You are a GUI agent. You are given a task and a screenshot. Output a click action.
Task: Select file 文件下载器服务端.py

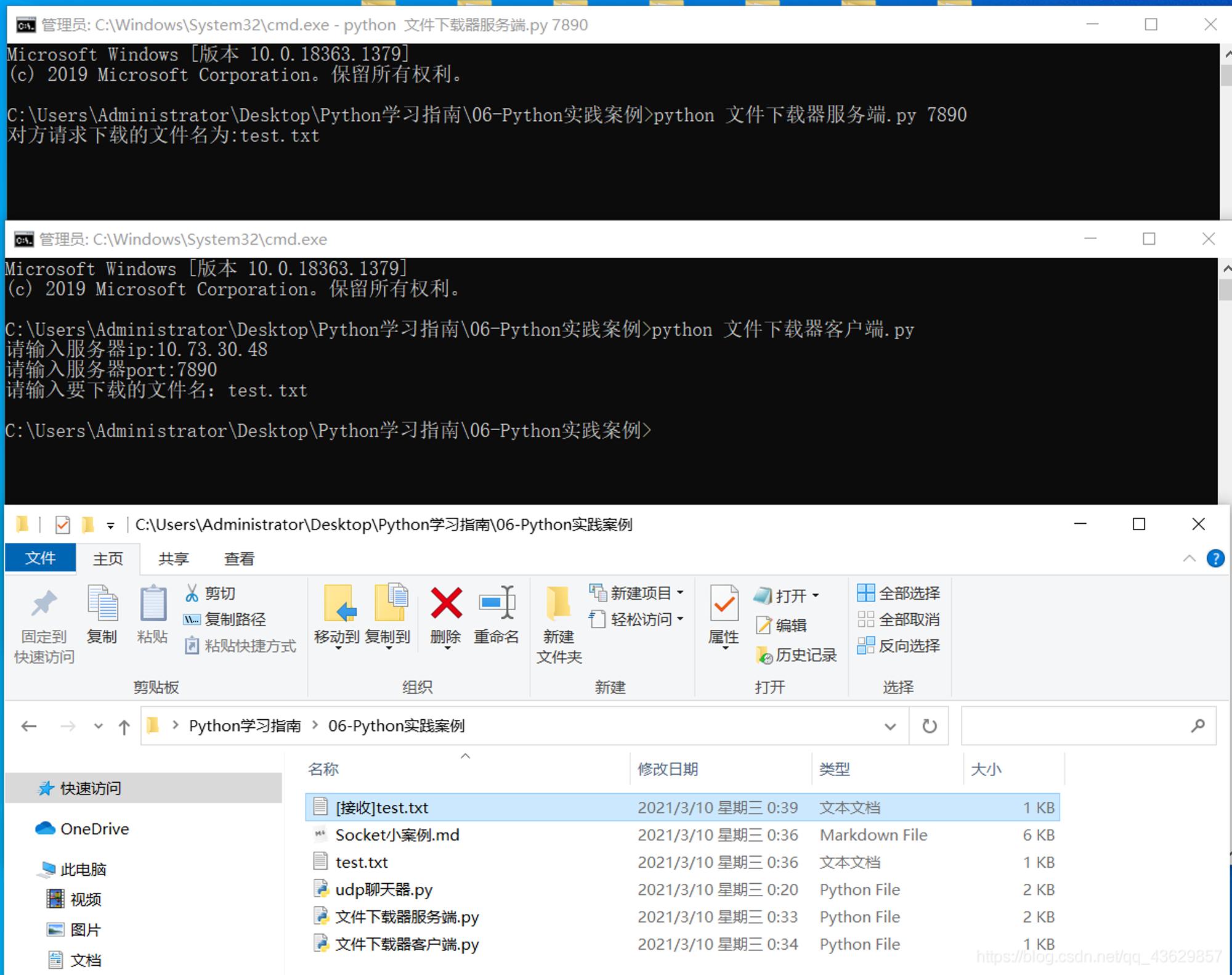coord(683,917)
